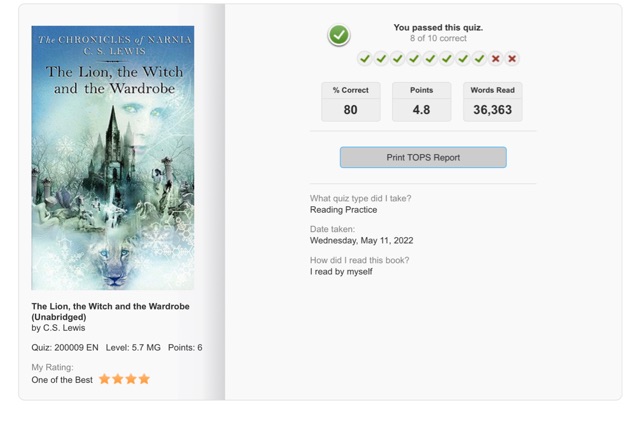
Task: Click the Points 4.8 score box
Action: (422, 102)
